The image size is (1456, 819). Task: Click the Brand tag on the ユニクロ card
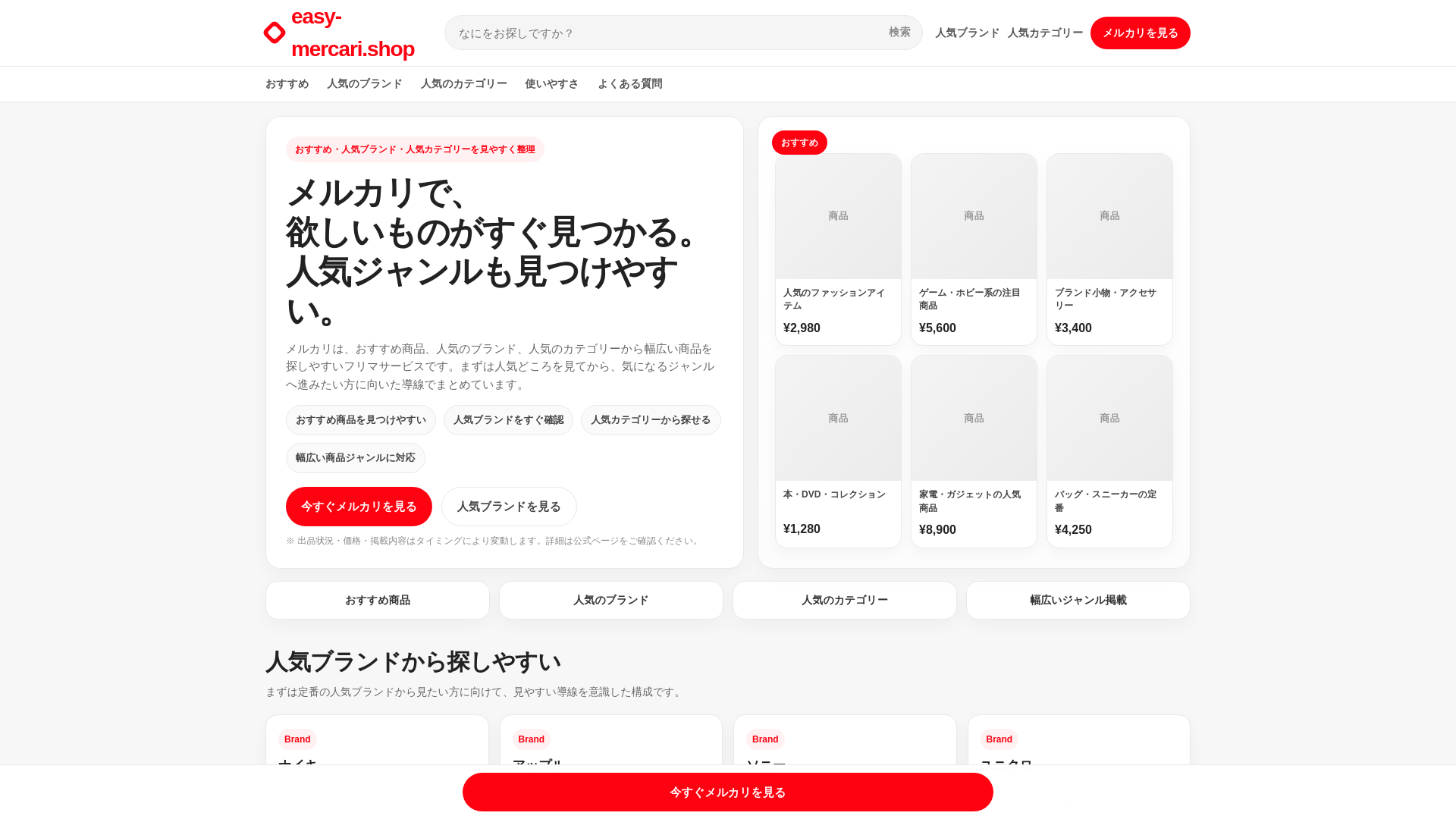click(999, 739)
